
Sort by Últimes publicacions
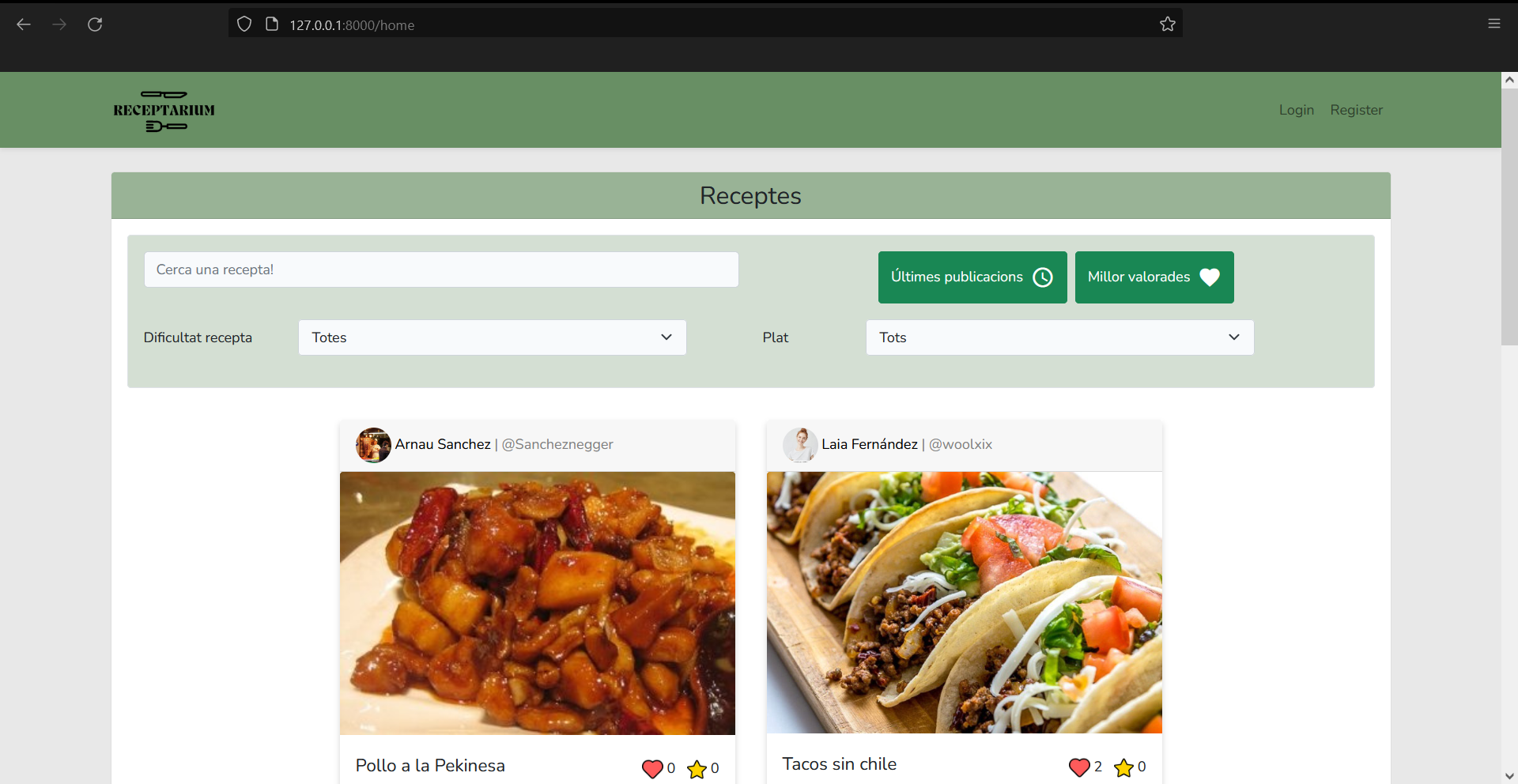tap(972, 277)
